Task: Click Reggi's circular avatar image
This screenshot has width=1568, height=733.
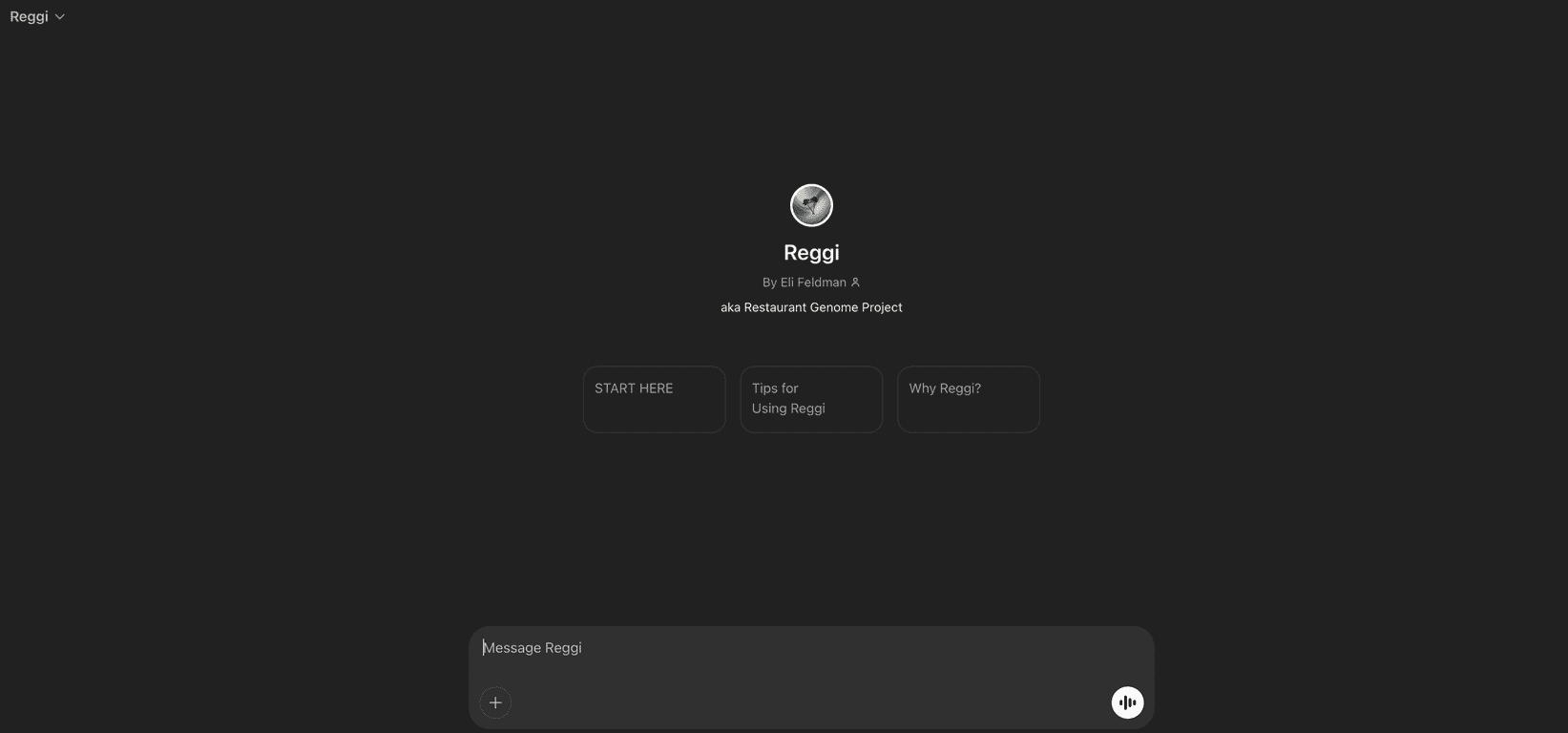Action: (811, 205)
